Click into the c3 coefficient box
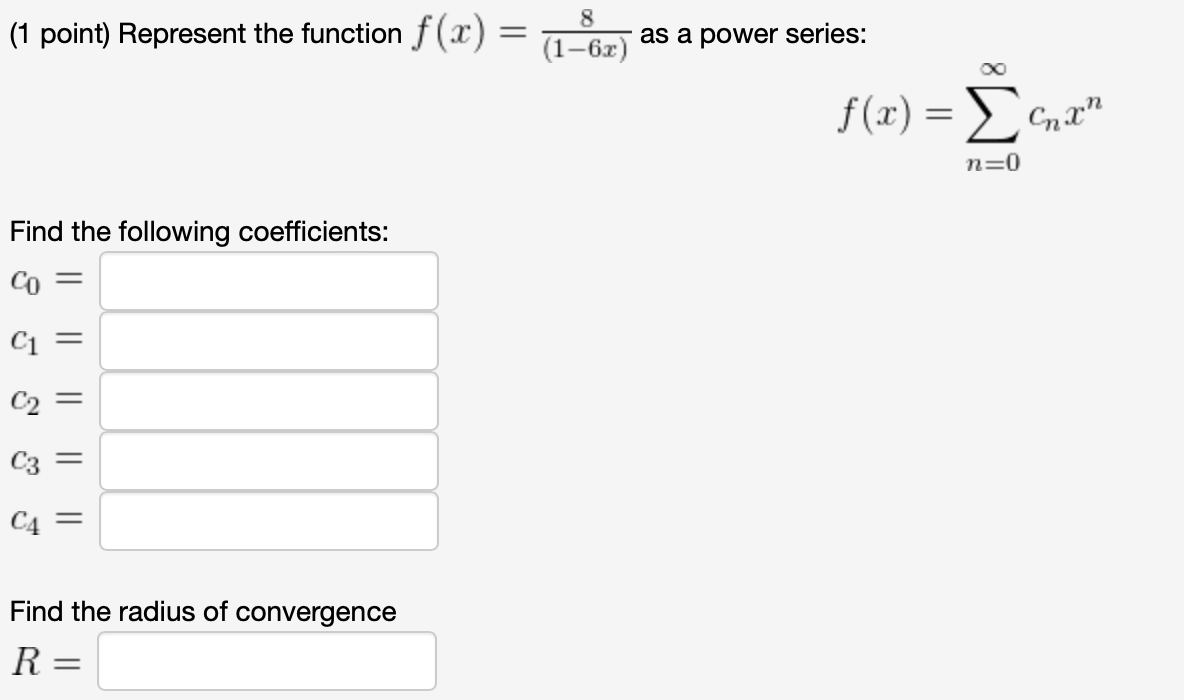Screen dimensions: 1184x700 [x=269, y=461]
